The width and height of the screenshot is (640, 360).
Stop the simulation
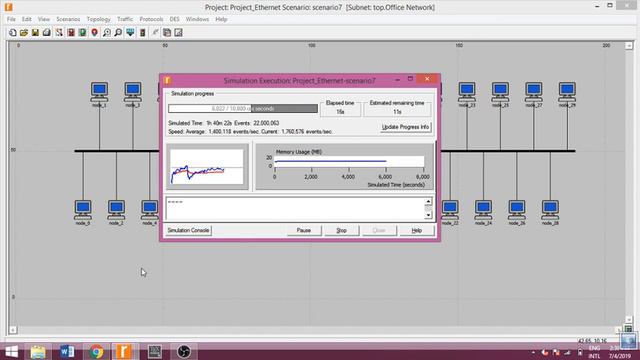coord(341,230)
